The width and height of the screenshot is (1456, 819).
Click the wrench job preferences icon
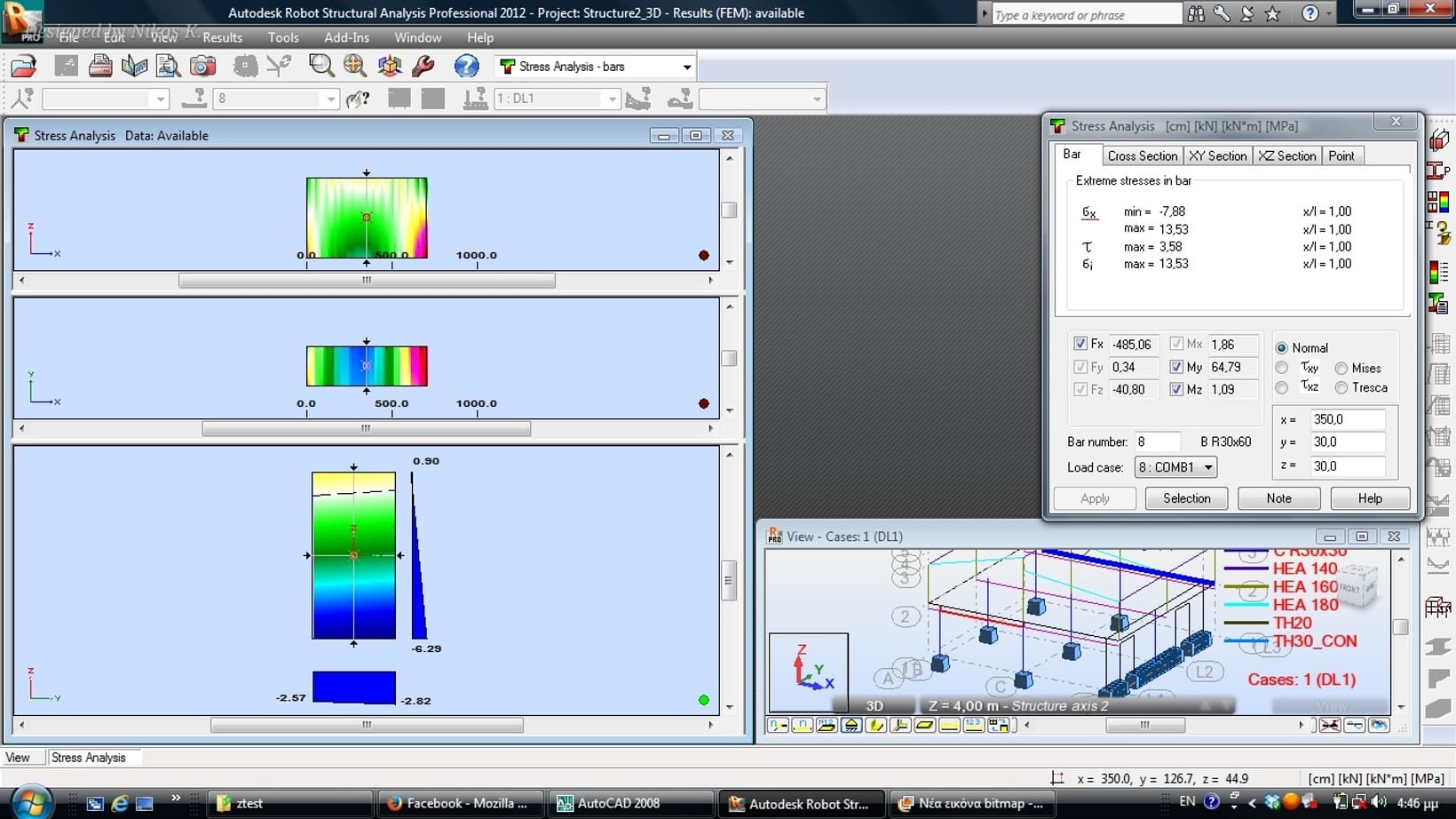click(423, 67)
